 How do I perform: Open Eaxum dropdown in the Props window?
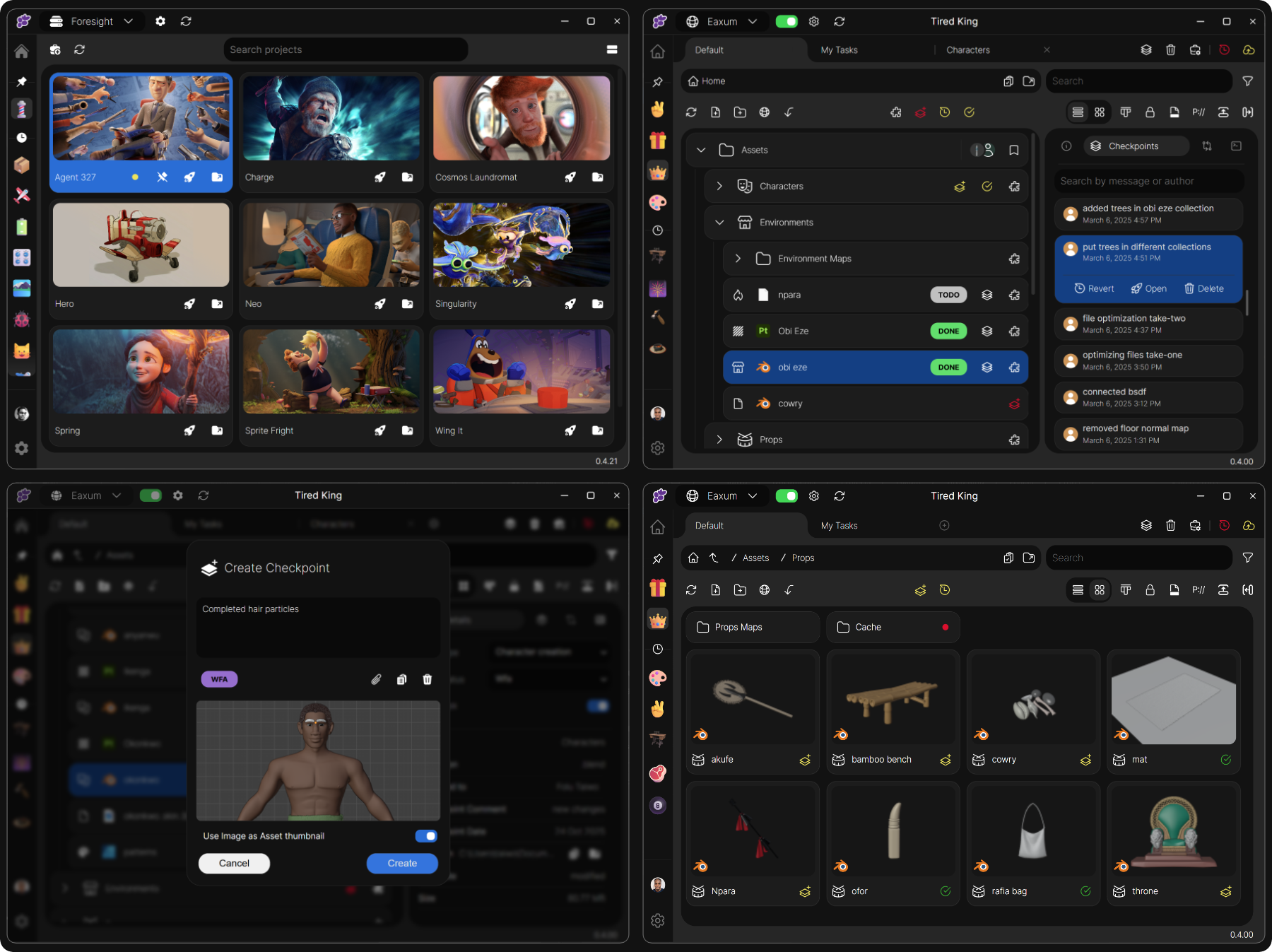(722, 496)
